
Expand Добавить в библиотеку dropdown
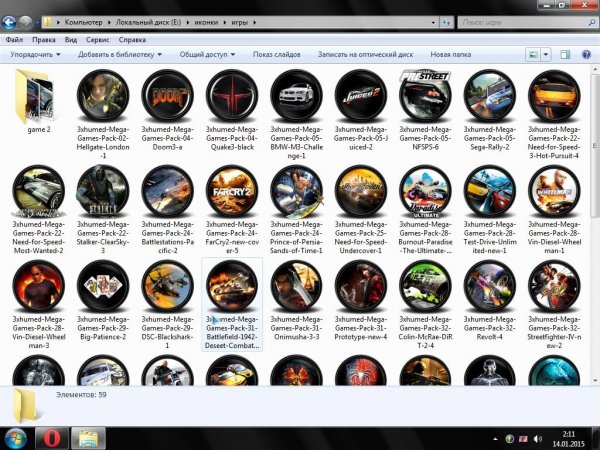(x=120, y=55)
